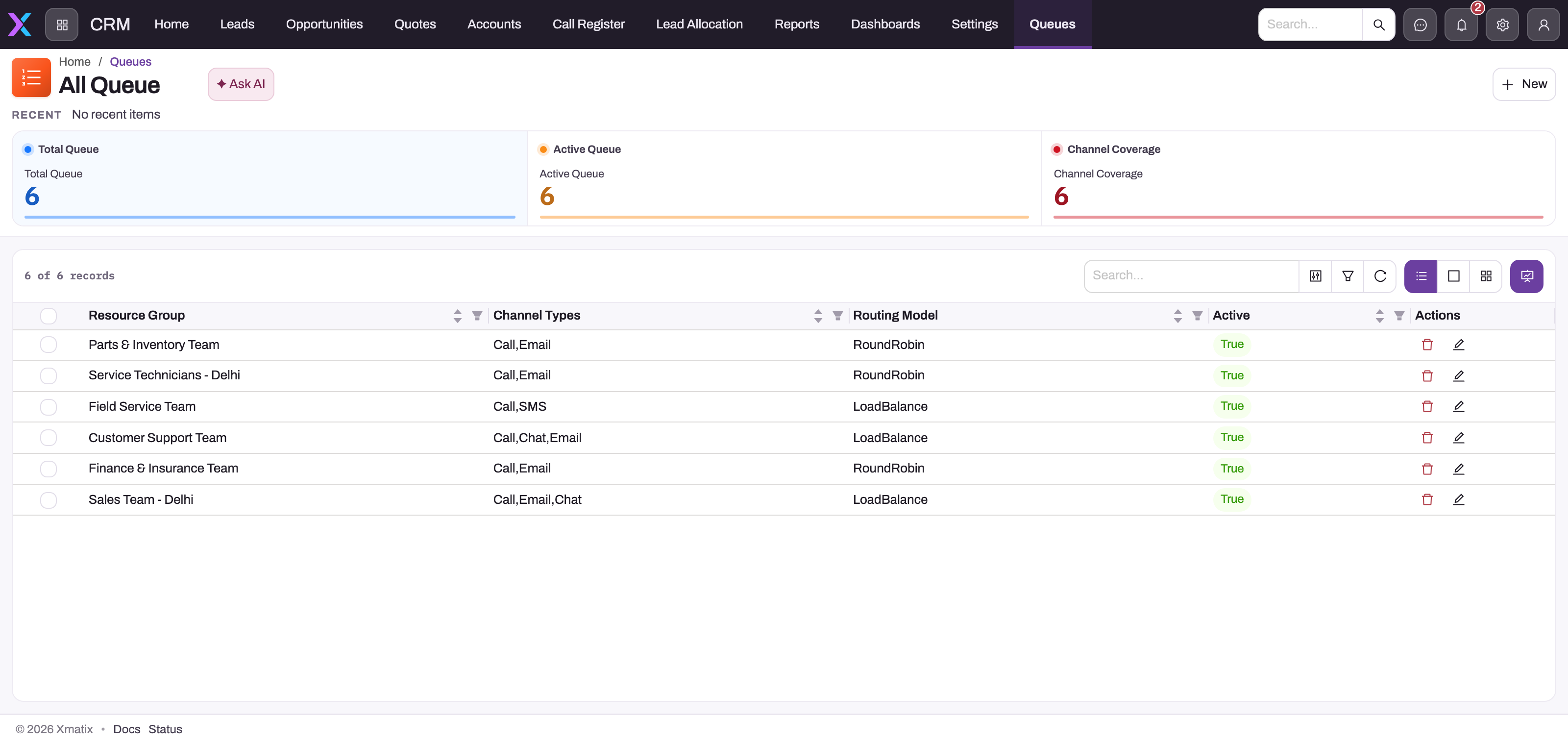Open the app launcher grid icon
Screen dimensions: 1568x745
pos(61,25)
